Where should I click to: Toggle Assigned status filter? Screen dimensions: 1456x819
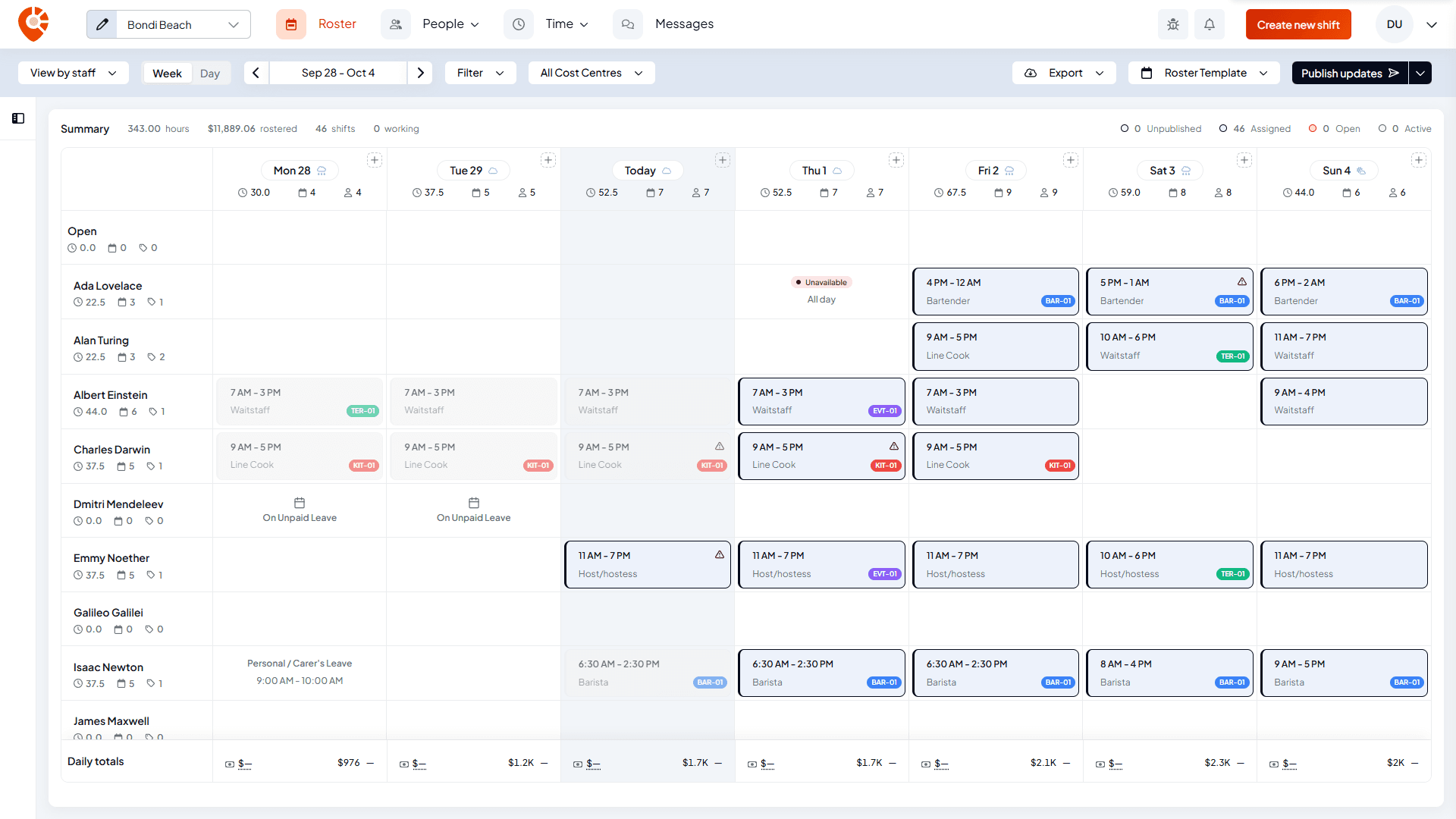pos(1254,129)
